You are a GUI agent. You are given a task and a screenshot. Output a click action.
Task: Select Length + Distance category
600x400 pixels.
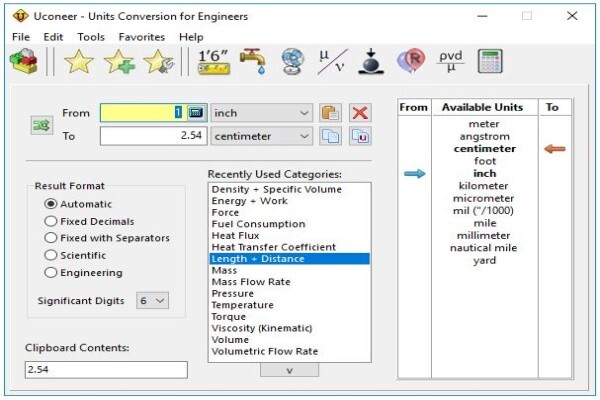point(289,259)
